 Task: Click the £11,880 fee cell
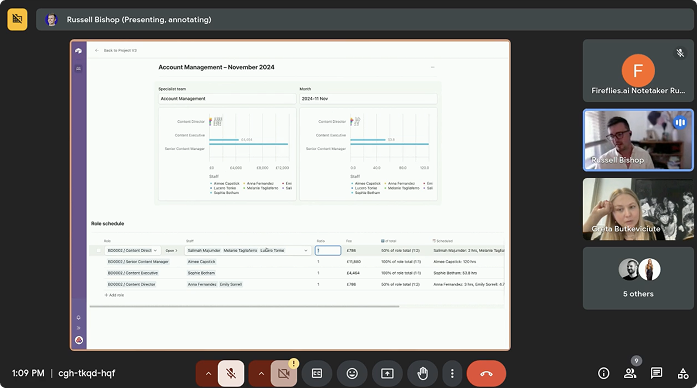pyautogui.click(x=354, y=262)
